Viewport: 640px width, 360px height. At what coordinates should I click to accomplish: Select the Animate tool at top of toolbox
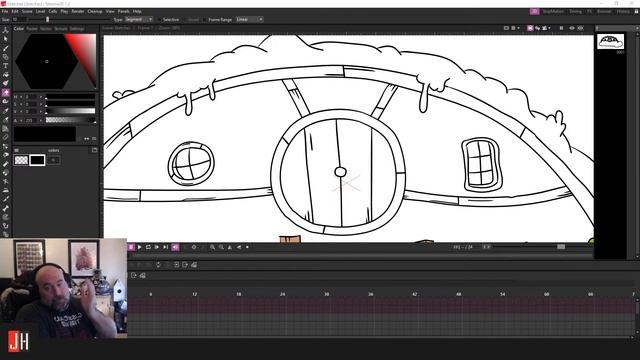pos(6,30)
